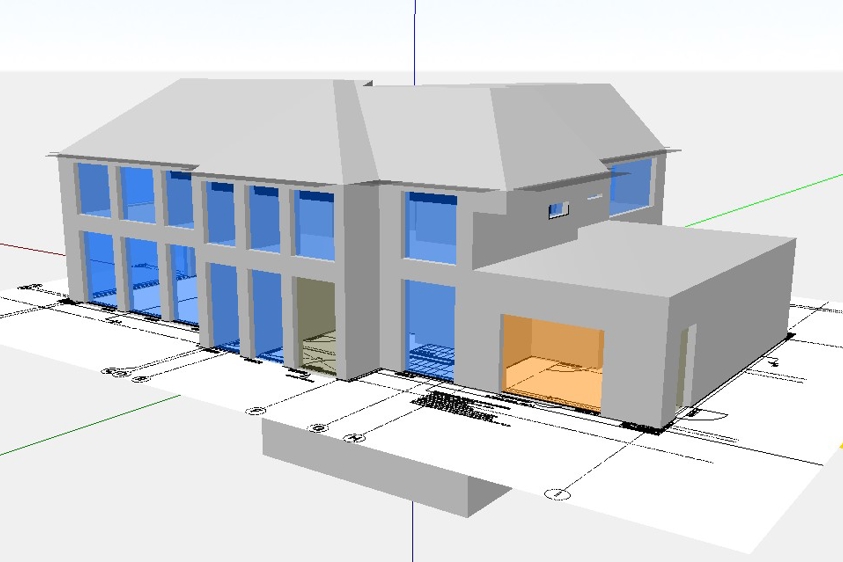Select the side door on garage wall
Viewport: 843px width, 562px height.
point(687,368)
